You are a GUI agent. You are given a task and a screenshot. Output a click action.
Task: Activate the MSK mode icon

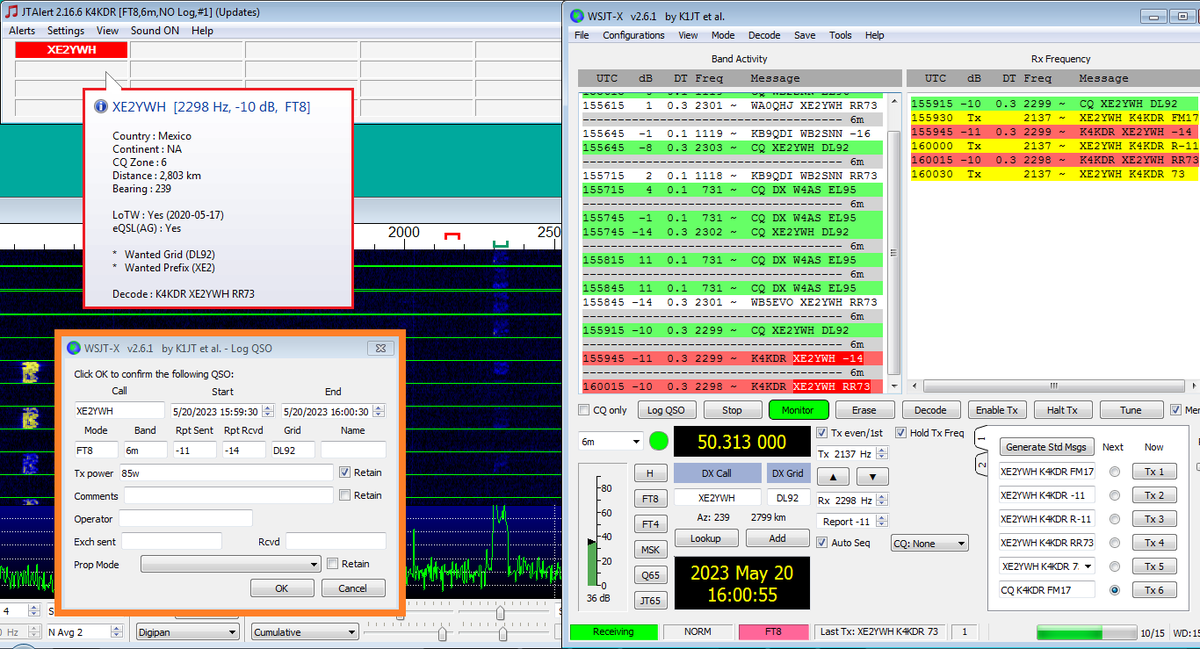(650, 548)
